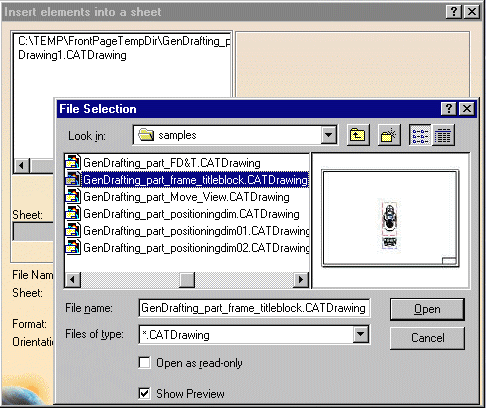Screen dimensions: 486x408
Task: Click the GenDrafting_part_positioningdim02 file icon
Action: [72, 247]
